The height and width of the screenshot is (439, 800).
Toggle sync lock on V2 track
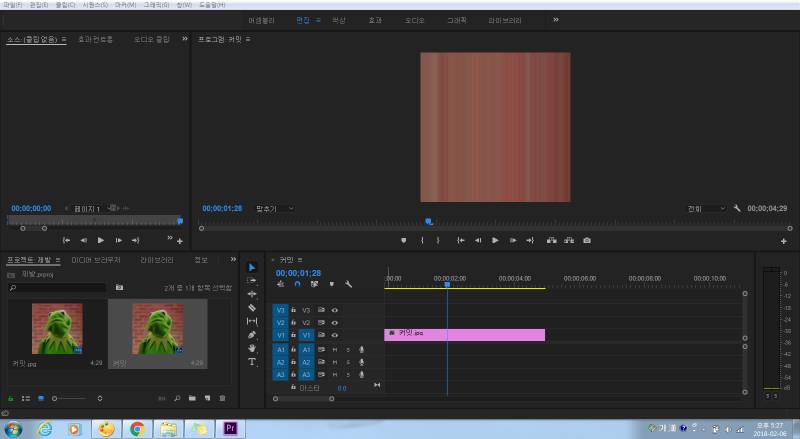(x=321, y=323)
